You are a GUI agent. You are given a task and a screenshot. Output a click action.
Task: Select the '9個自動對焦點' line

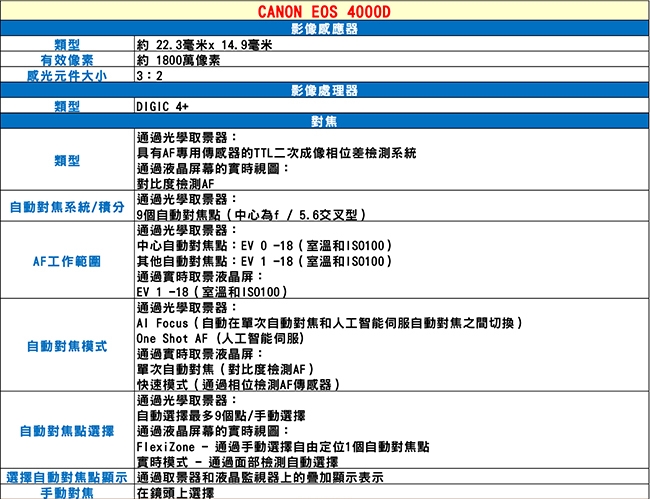click(x=251, y=215)
